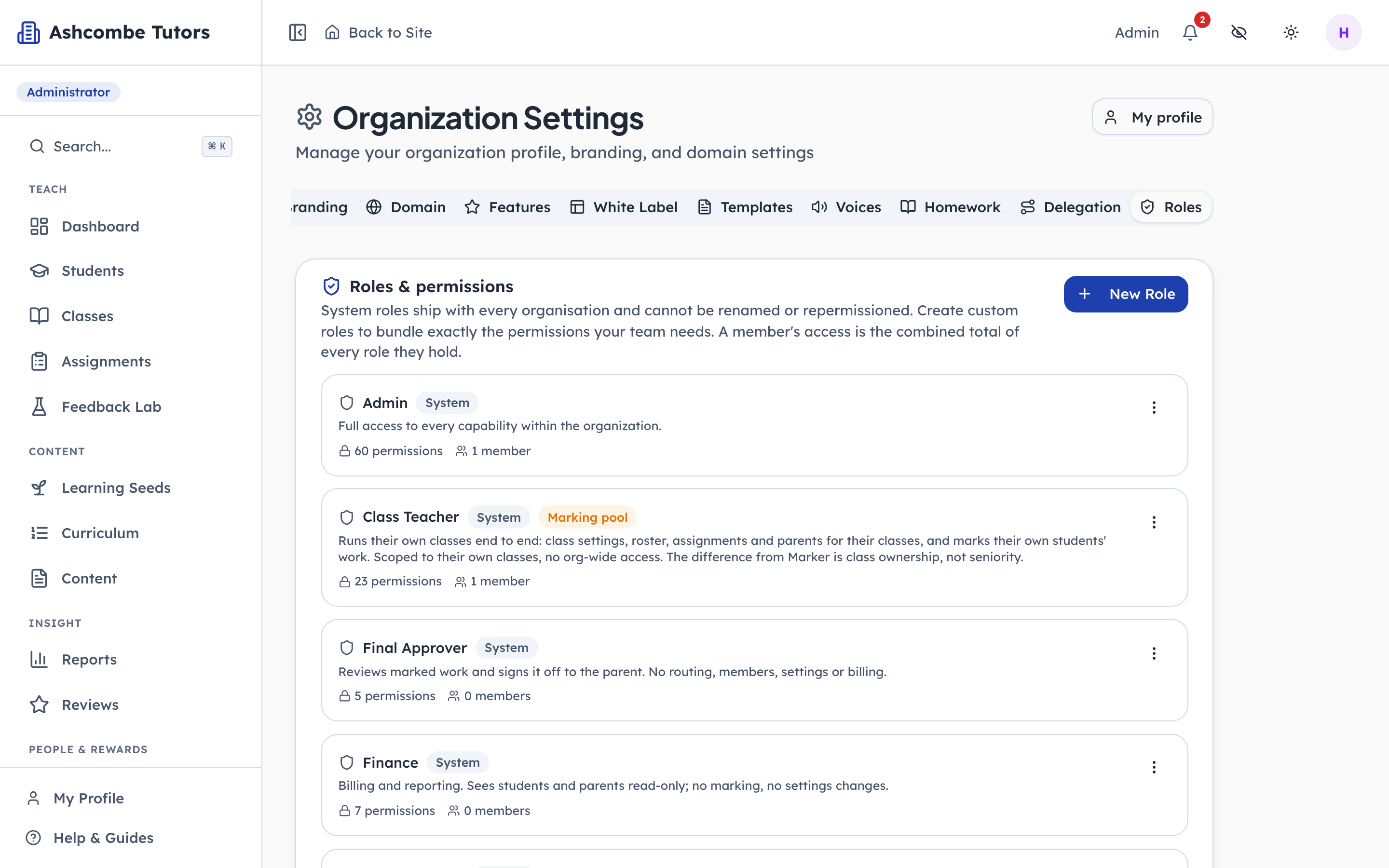
Task: Collapse the sidebar panel icon
Action: (297, 32)
